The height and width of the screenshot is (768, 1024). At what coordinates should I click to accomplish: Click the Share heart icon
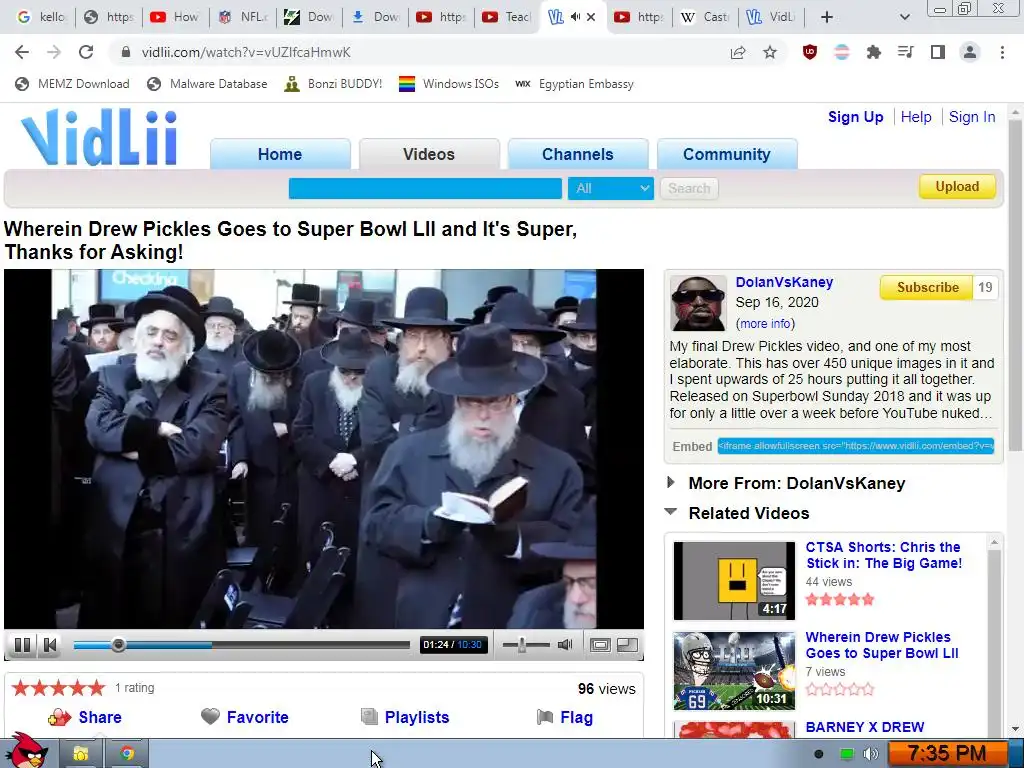[x=59, y=718]
